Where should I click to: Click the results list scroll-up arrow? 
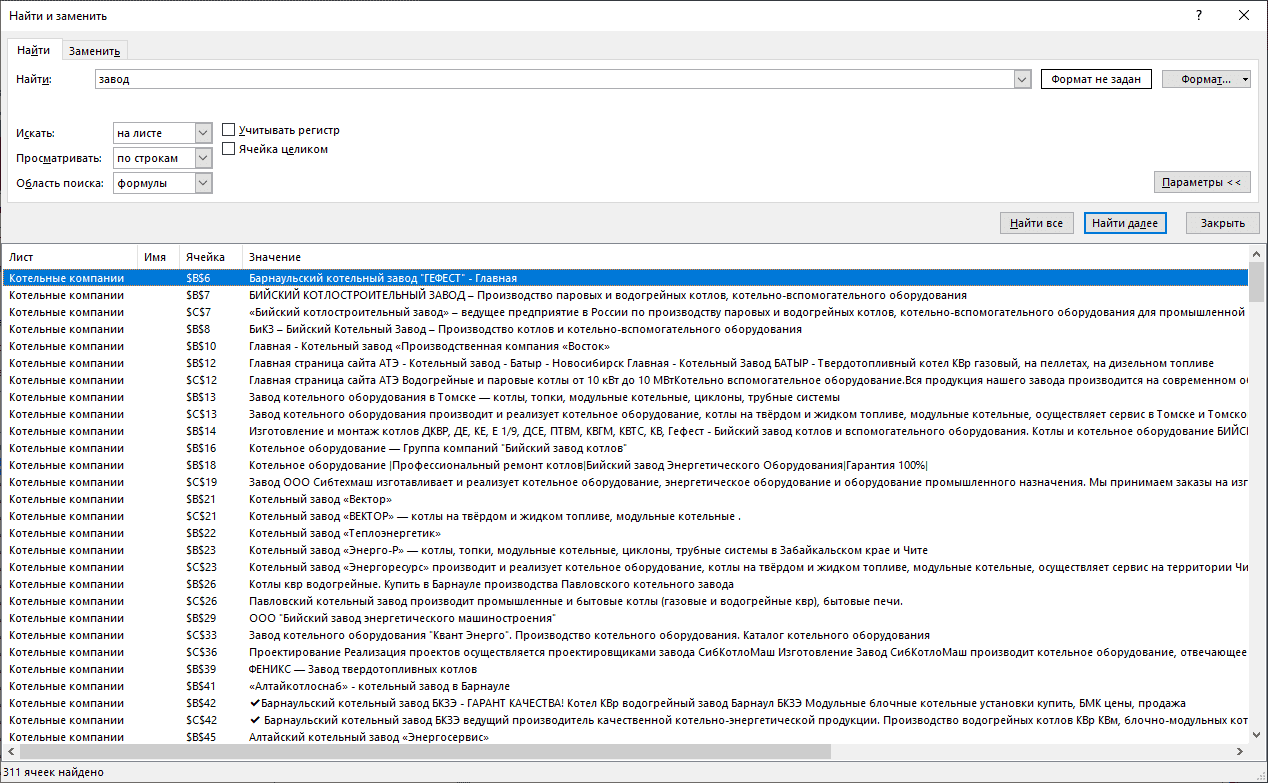(x=1257, y=255)
